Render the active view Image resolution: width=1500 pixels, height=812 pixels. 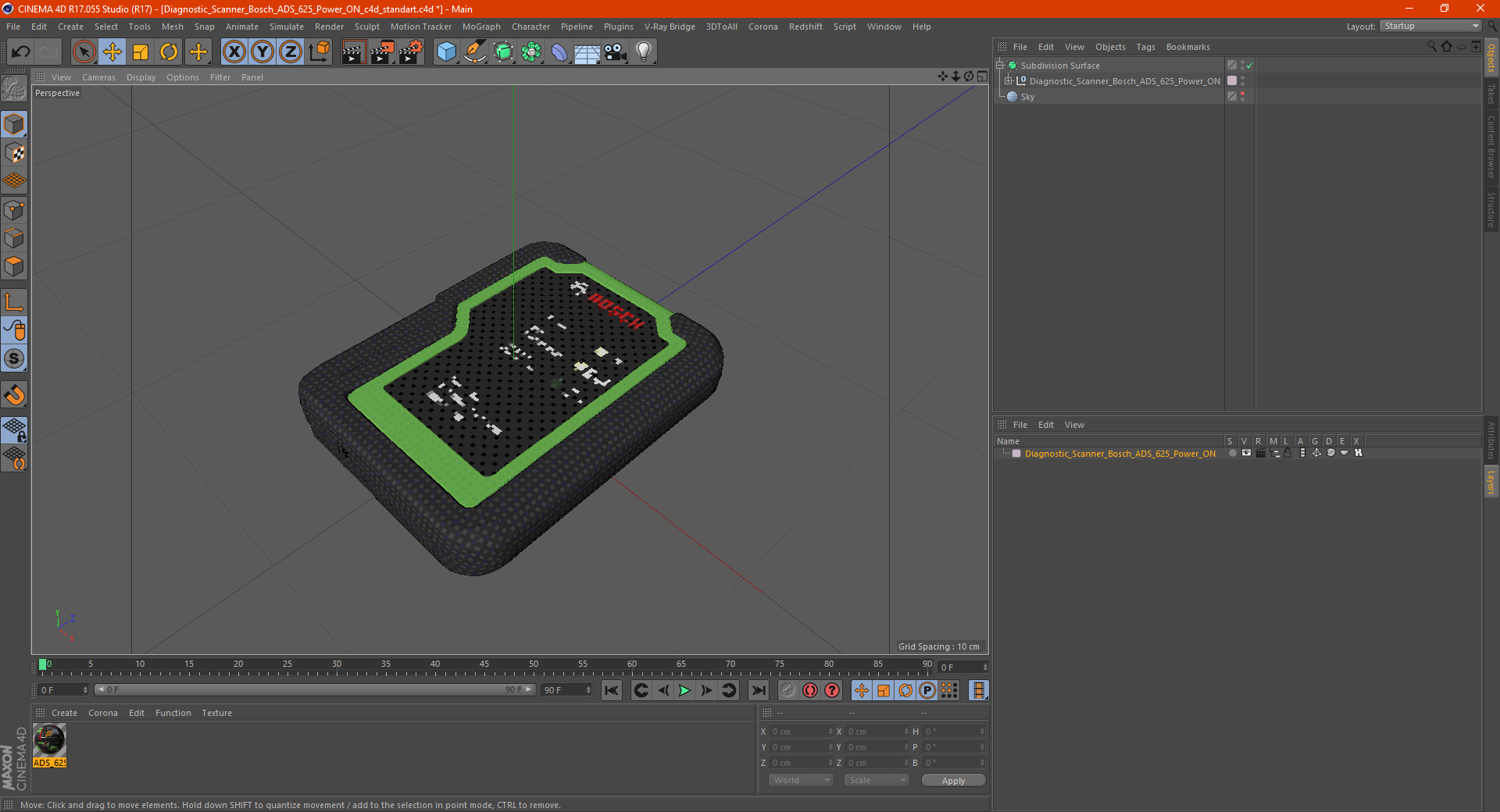click(353, 52)
